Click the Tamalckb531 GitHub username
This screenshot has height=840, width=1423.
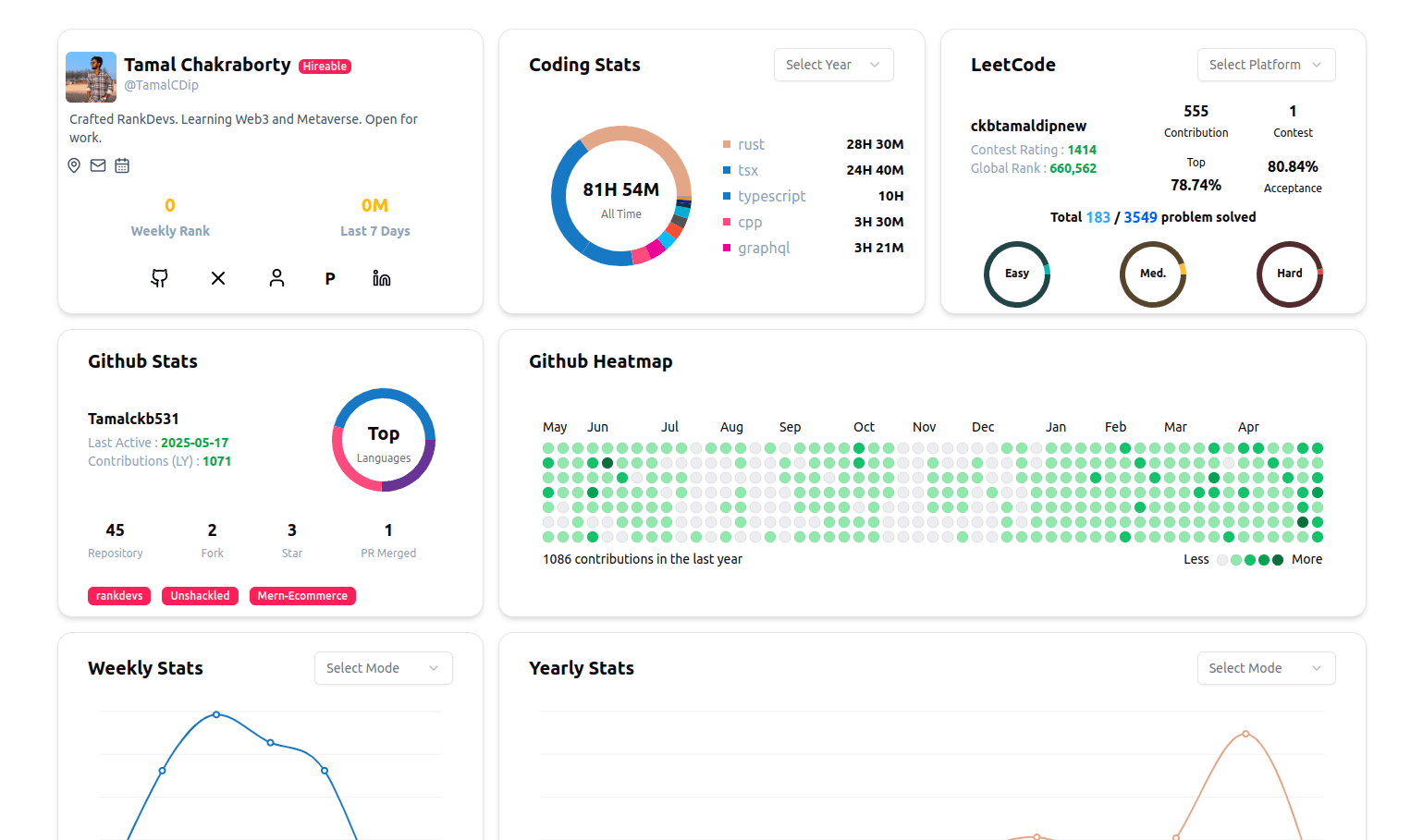click(x=133, y=419)
